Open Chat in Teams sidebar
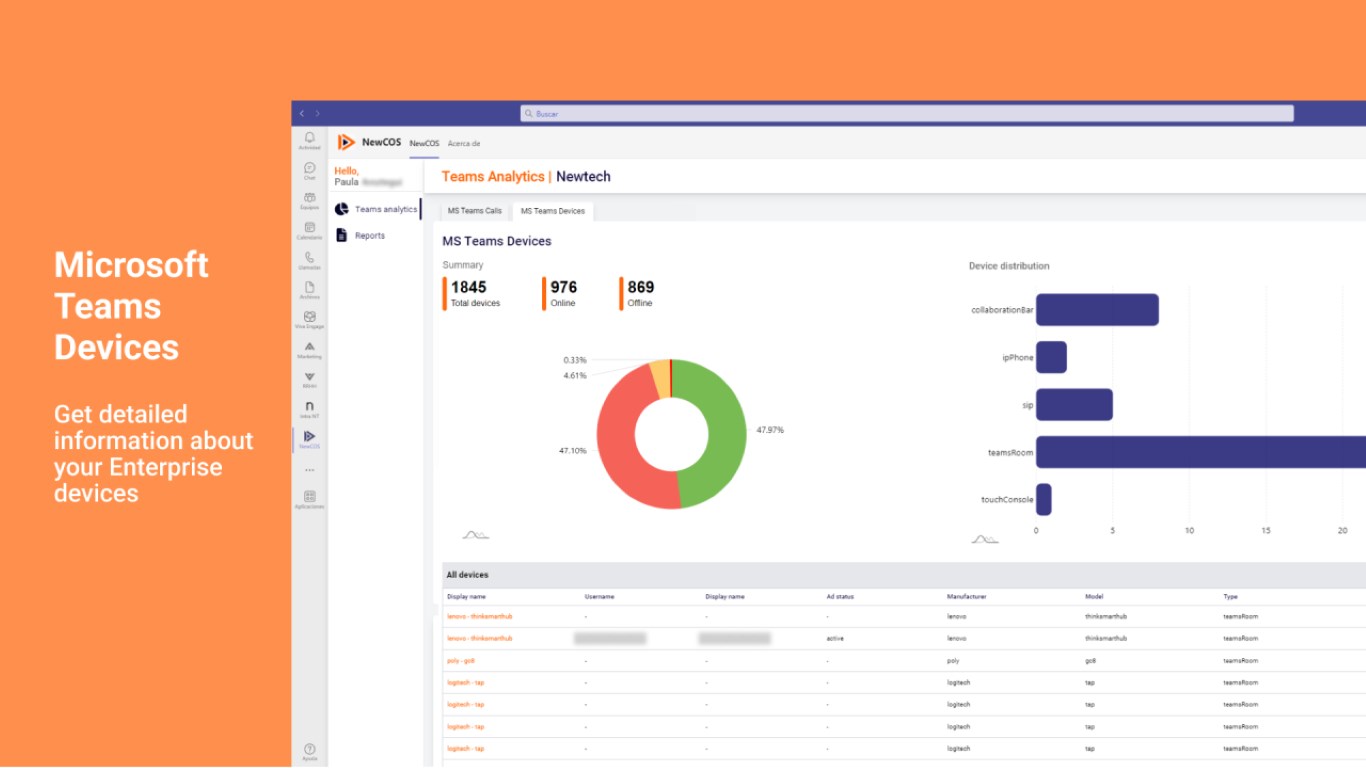 click(310, 170)
